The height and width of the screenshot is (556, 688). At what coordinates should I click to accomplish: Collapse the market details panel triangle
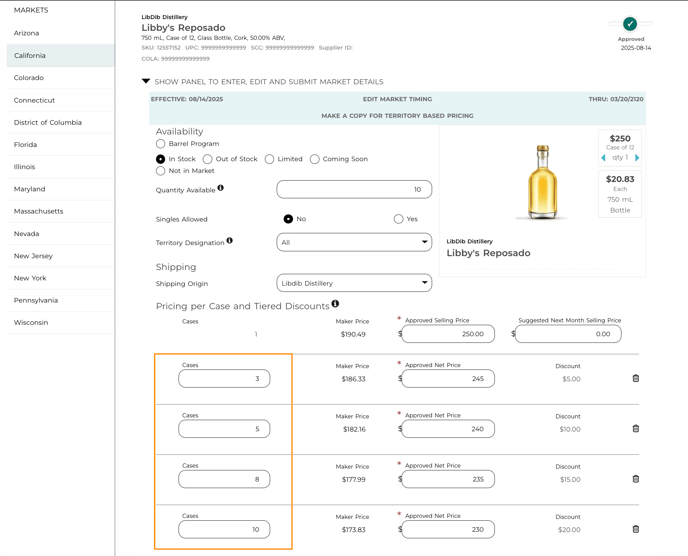pyautogui.click(x=146, y=81)
